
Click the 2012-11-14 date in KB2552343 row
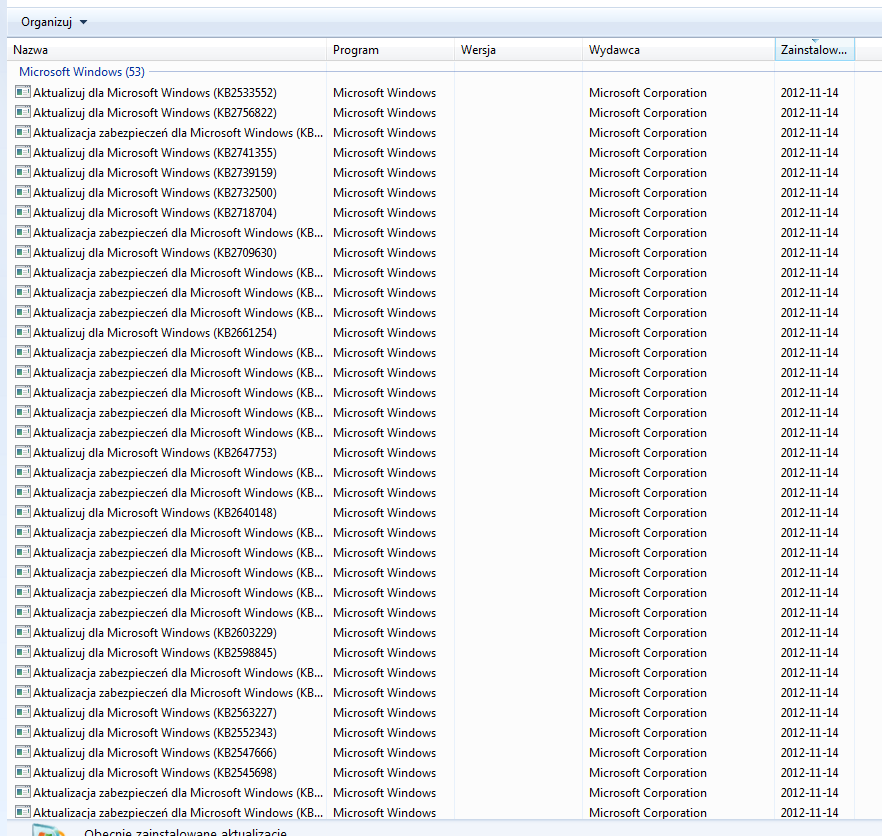tap(809, 733)
